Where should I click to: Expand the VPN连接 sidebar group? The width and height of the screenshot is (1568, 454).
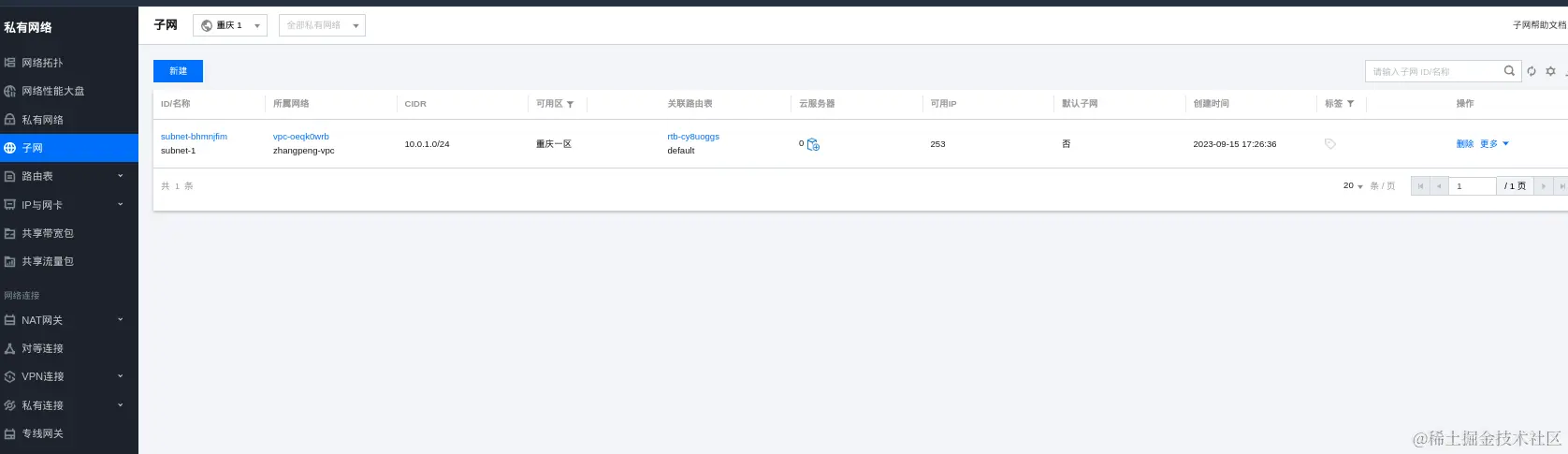coord(69,376)
